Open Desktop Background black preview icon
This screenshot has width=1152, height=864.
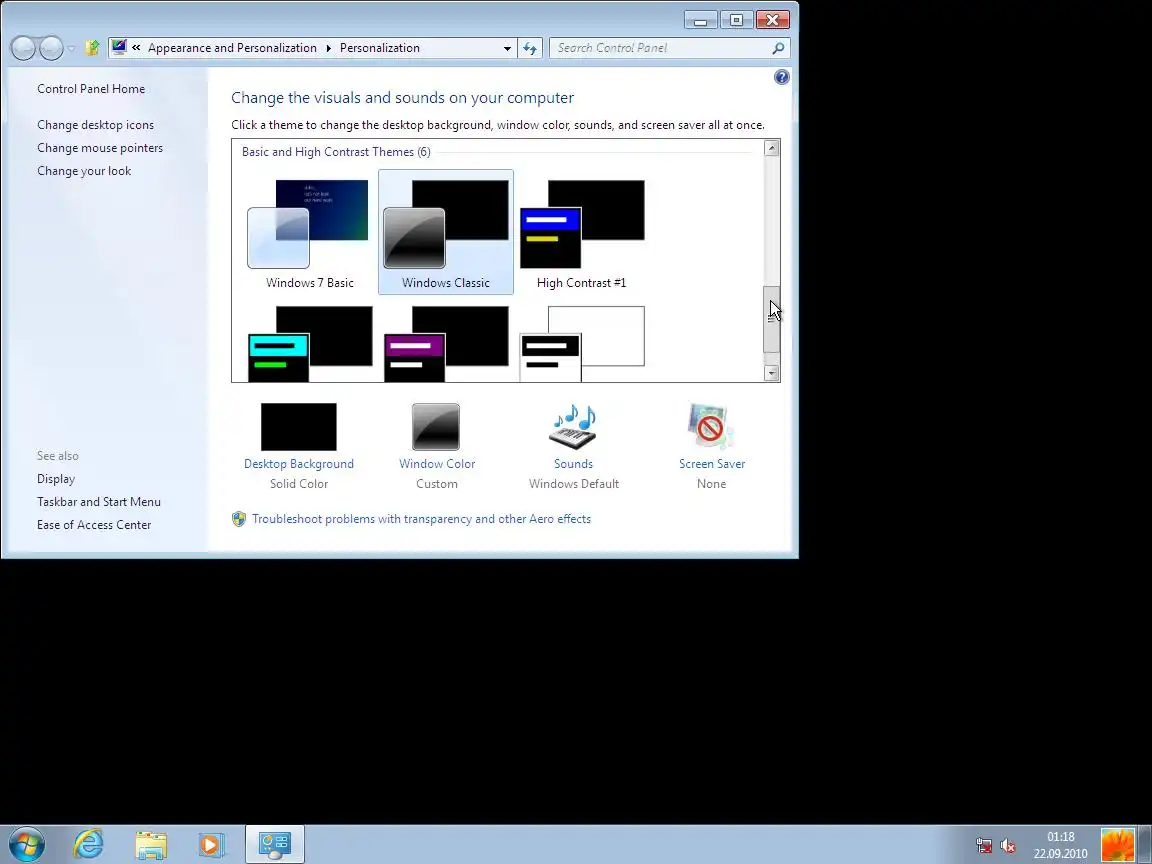298,427
